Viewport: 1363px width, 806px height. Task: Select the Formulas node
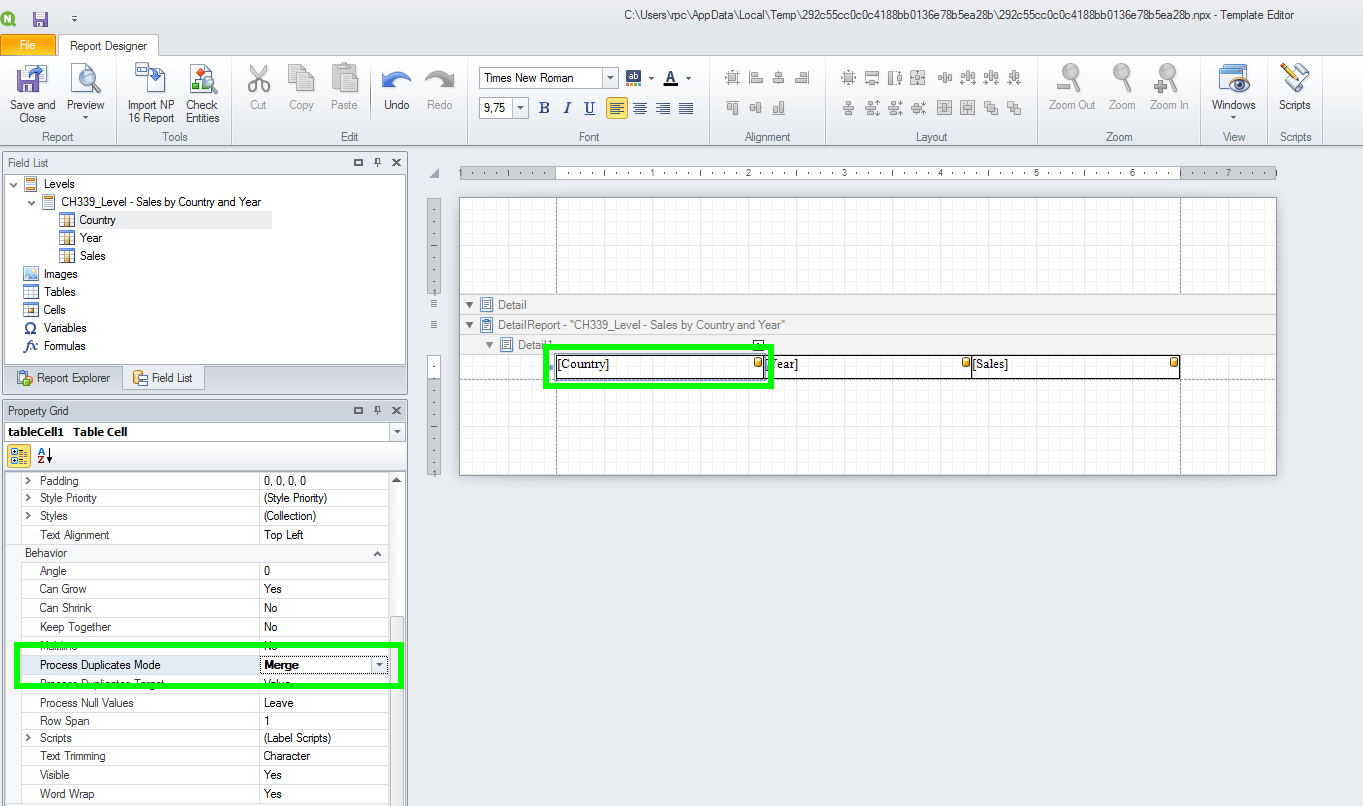point(65,346)
